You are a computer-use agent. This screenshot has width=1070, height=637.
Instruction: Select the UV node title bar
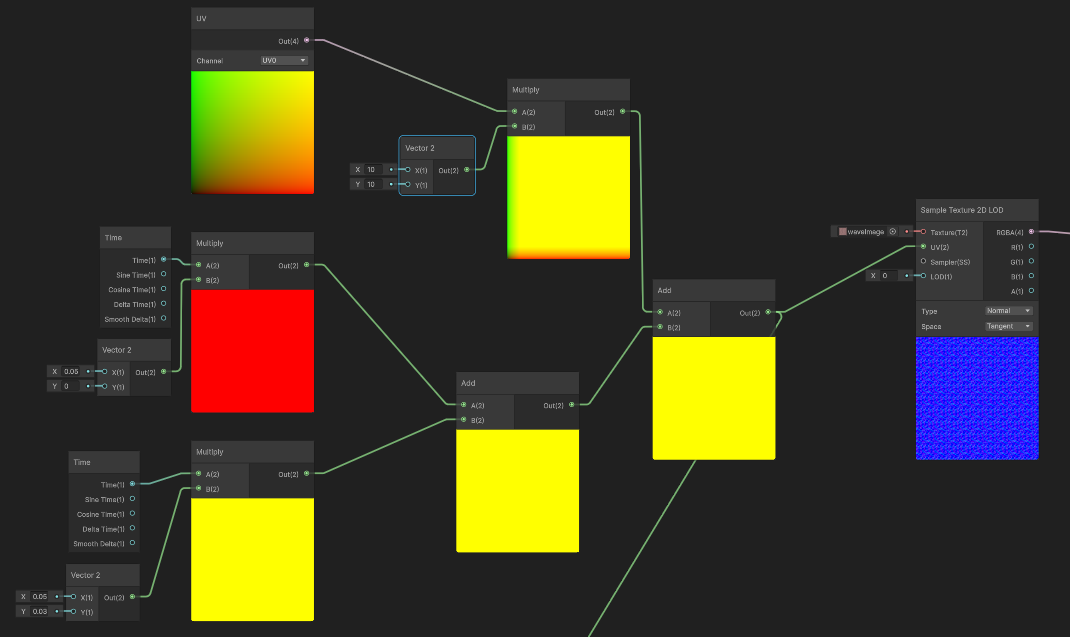(x=252, y=18)
